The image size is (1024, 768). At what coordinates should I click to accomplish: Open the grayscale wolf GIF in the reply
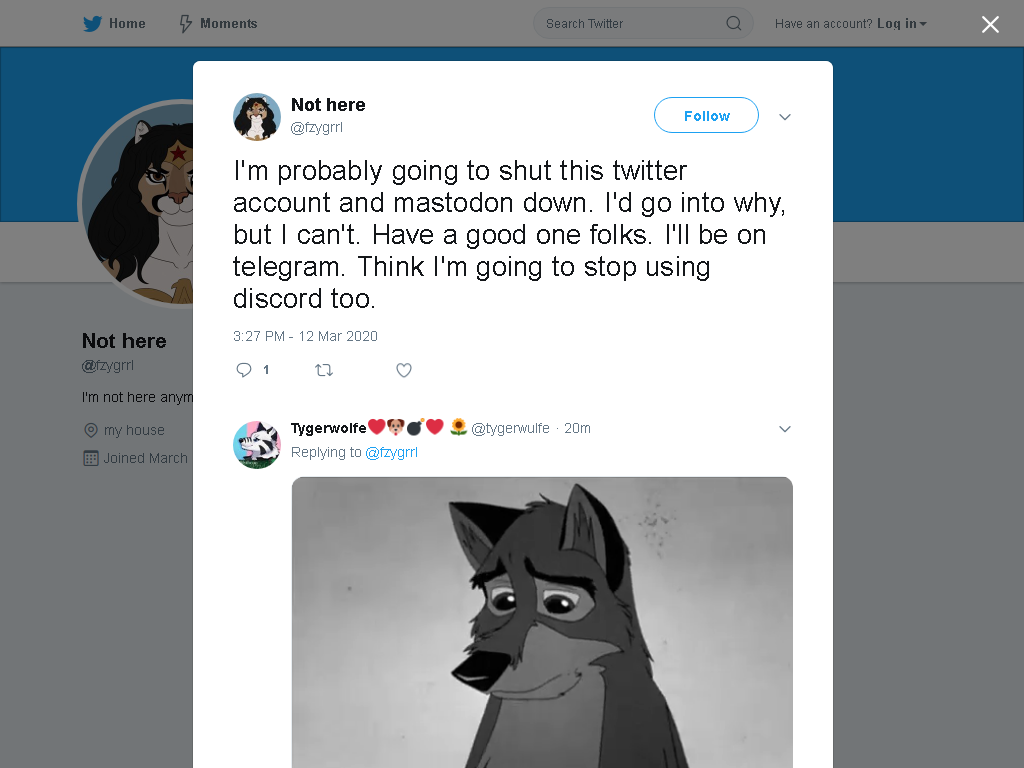pyautogui.click(x=542, y=622)
